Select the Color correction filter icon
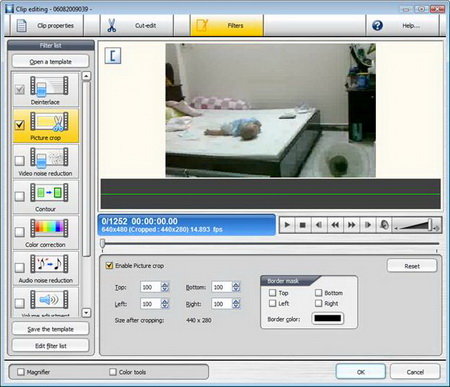 tap(49, 228)
